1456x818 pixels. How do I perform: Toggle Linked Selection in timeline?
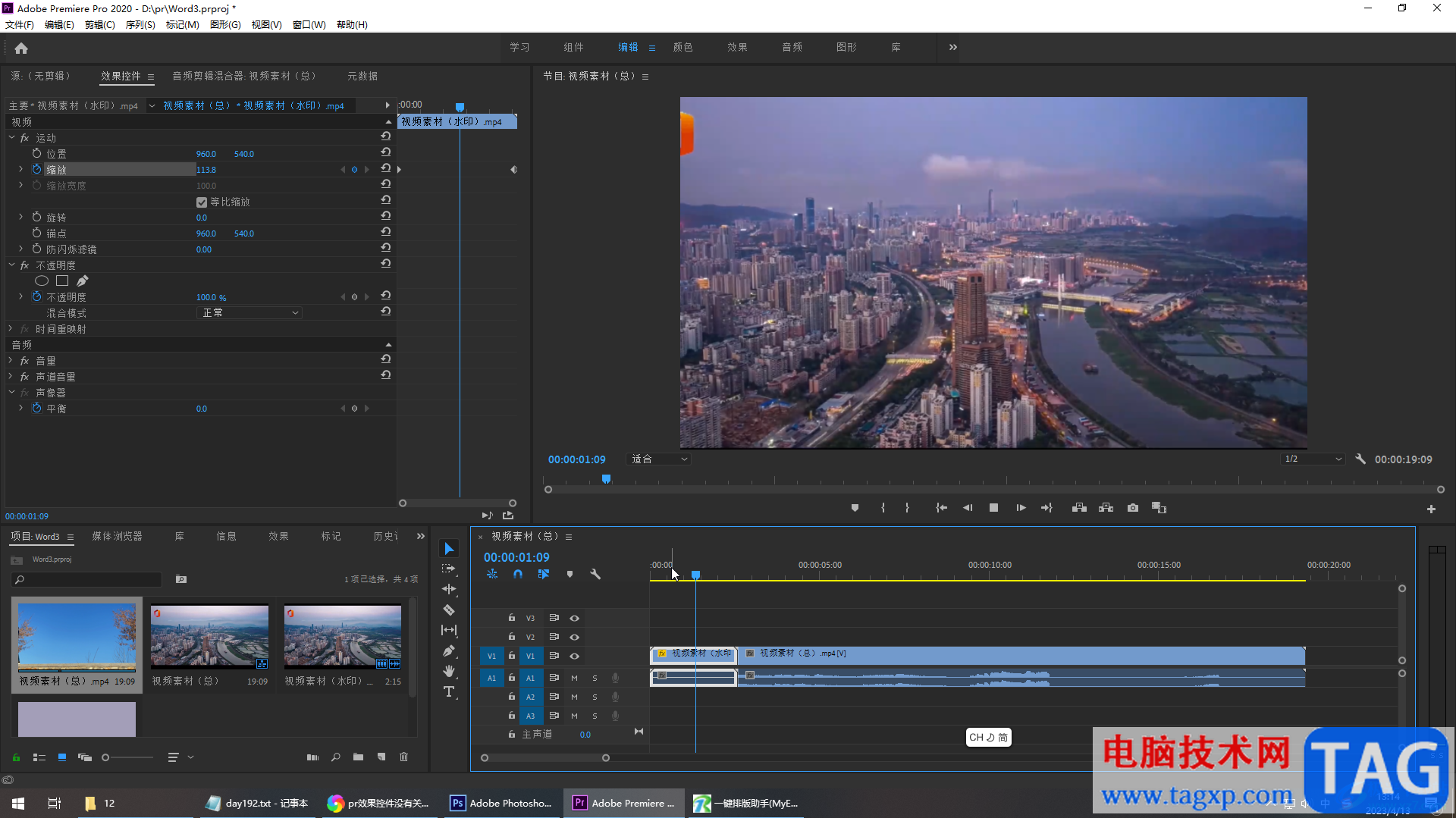[544, 575]
